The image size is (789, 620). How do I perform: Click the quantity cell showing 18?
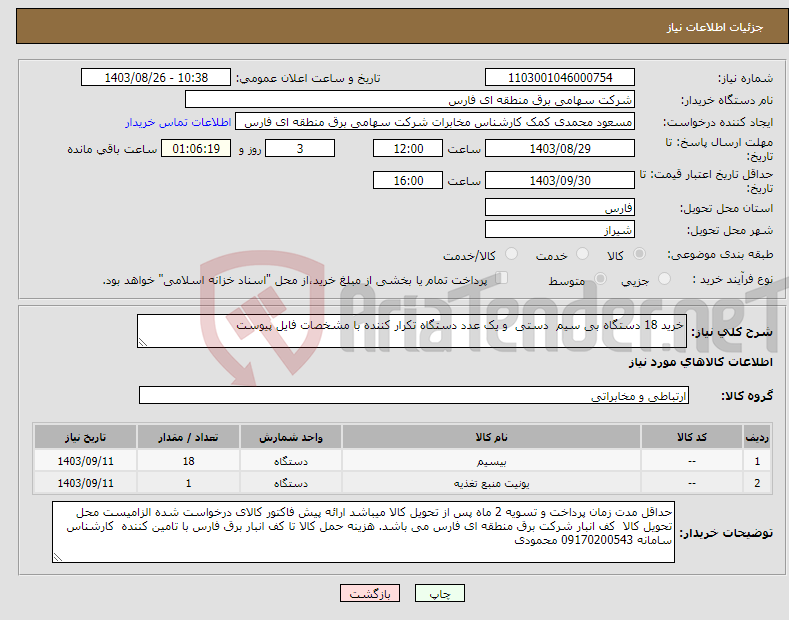coord(188,461)
